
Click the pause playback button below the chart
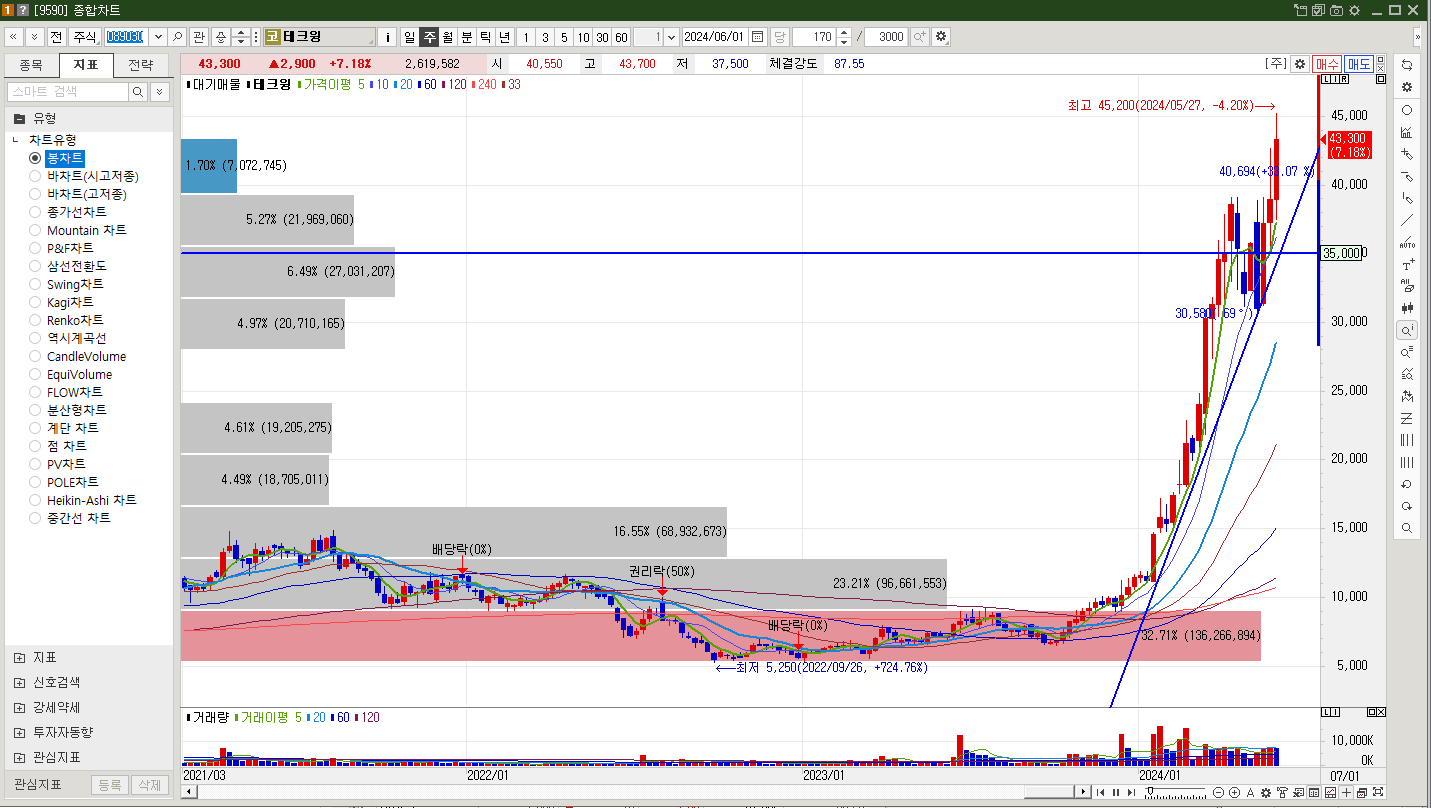point(1116,792)
